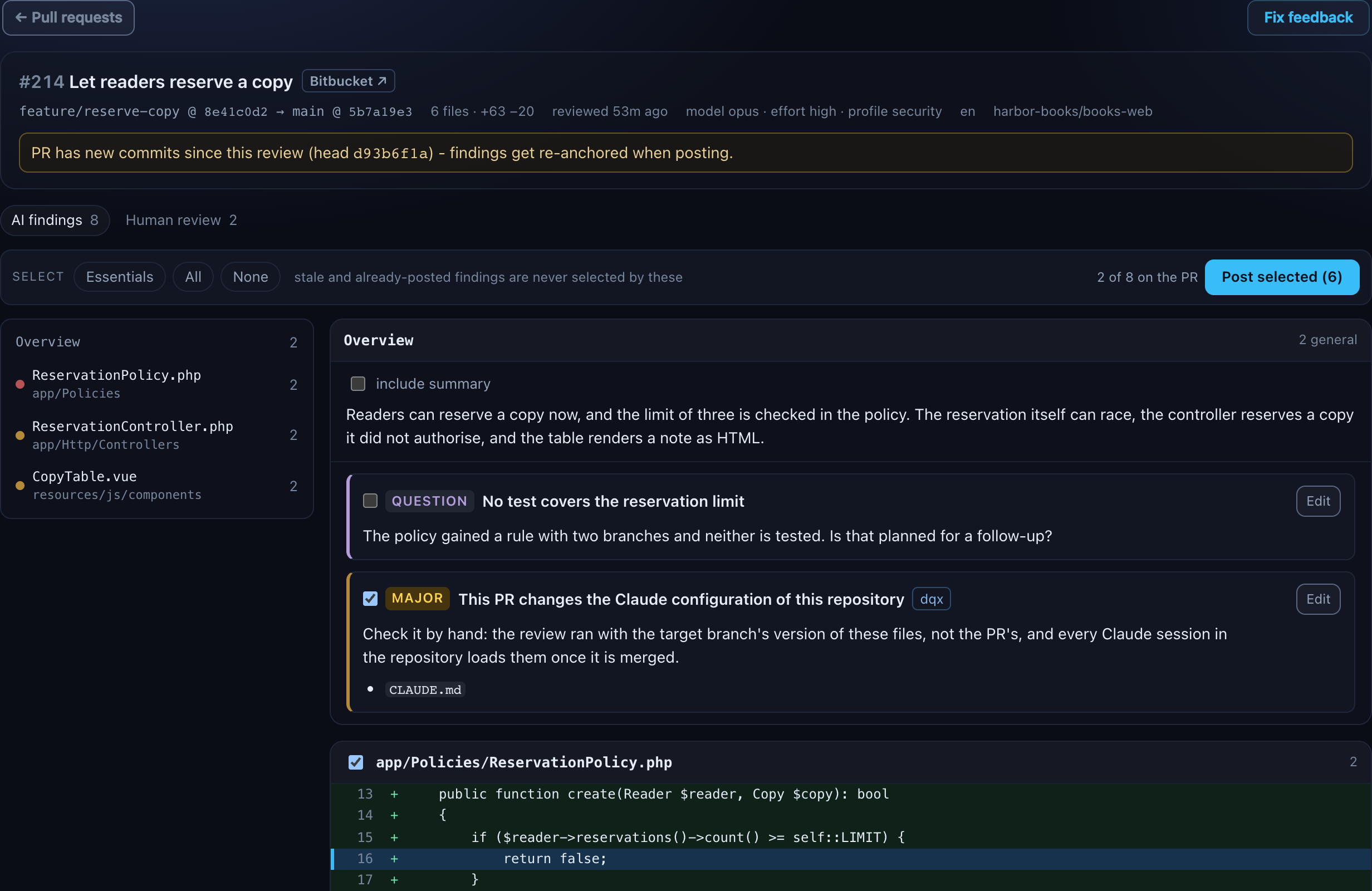Switch to Human review tab
The image size is (1372, 891).
181,221
